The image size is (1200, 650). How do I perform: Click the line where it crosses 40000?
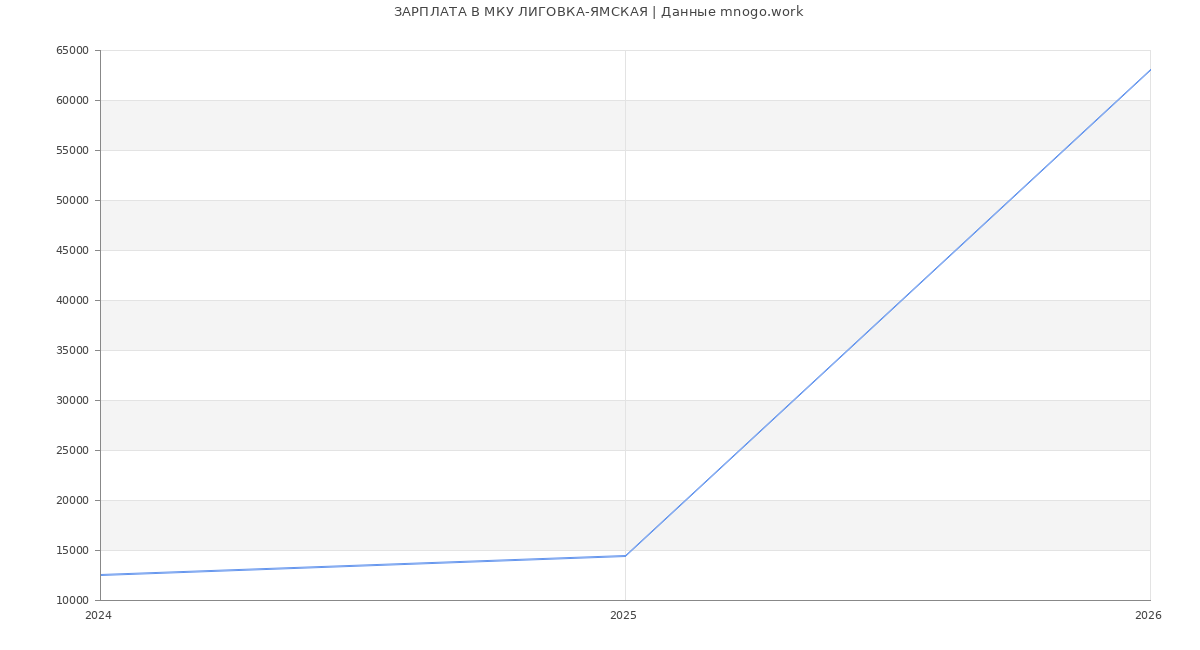(901, 300)
